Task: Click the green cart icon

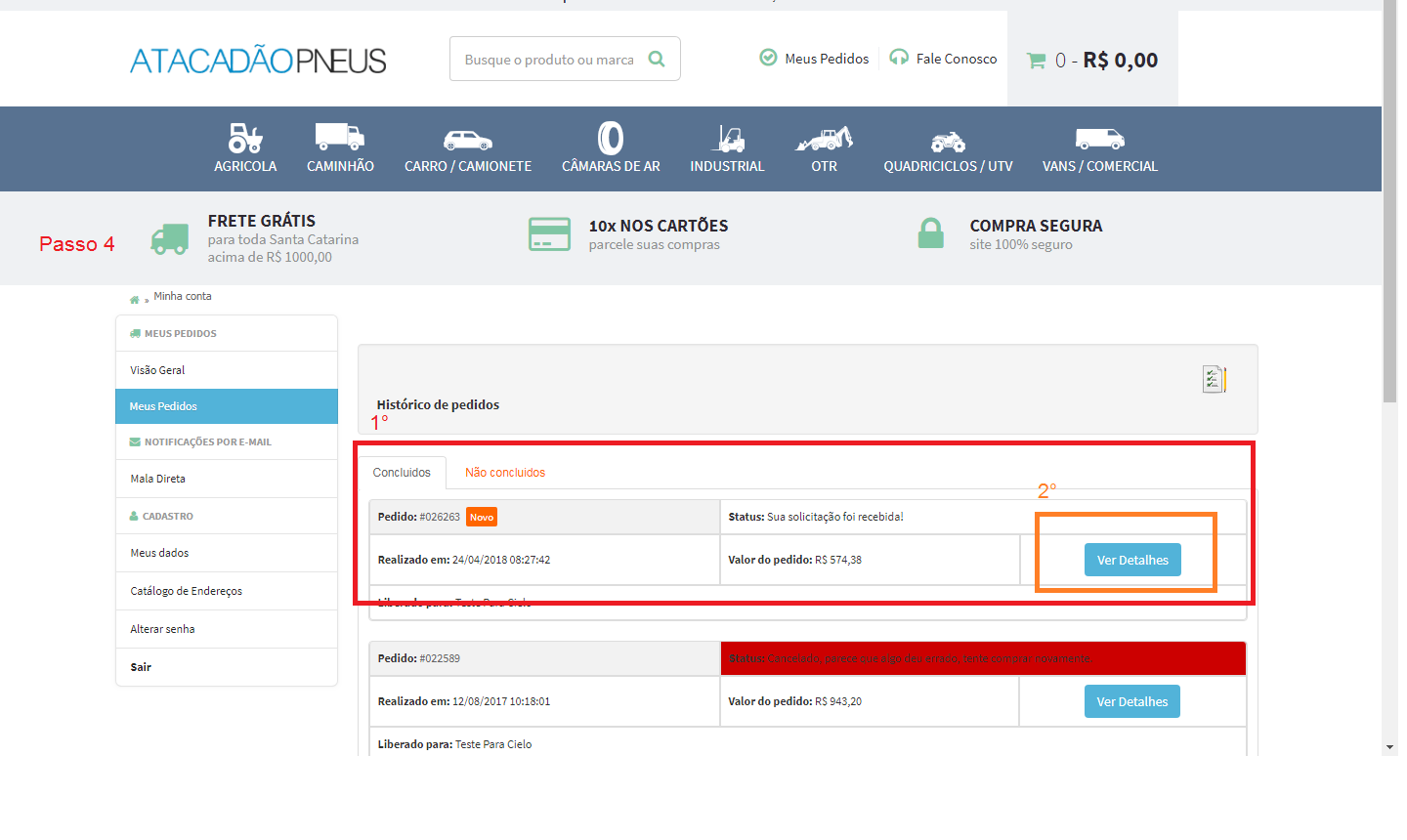Action: pos(1036,61)
